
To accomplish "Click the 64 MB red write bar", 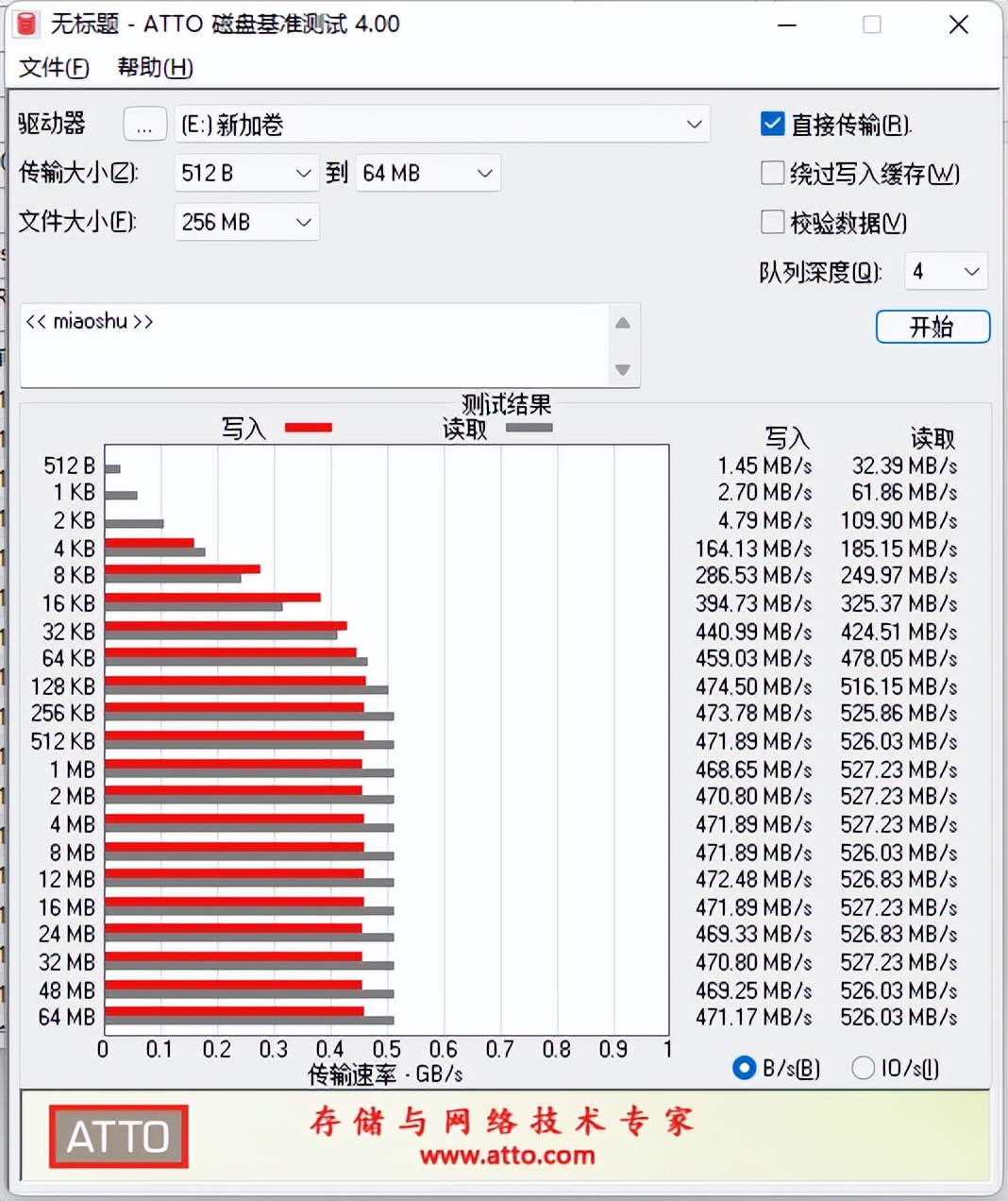I will click(x=234, y=1011).
